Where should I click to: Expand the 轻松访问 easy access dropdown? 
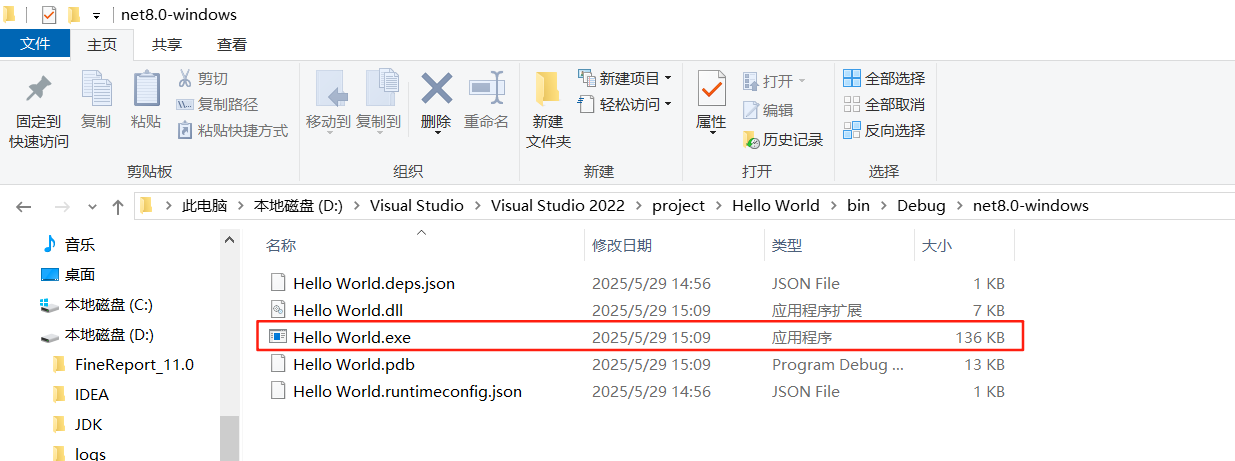pyautogui.click(x=667, y=104)
